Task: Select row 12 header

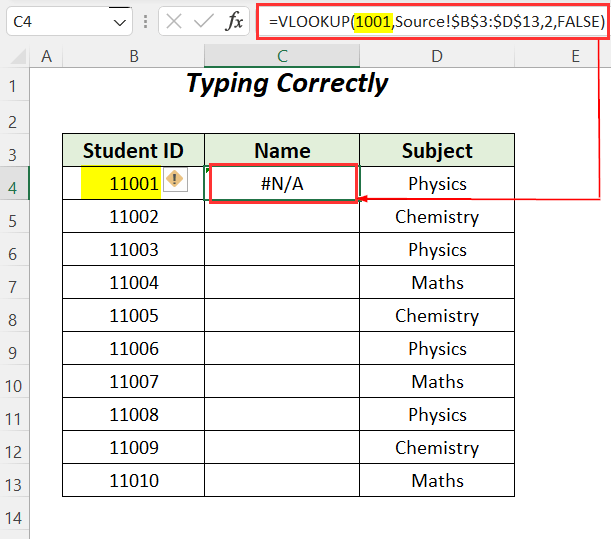Action: pyautogui.click(x=14, y=447)
